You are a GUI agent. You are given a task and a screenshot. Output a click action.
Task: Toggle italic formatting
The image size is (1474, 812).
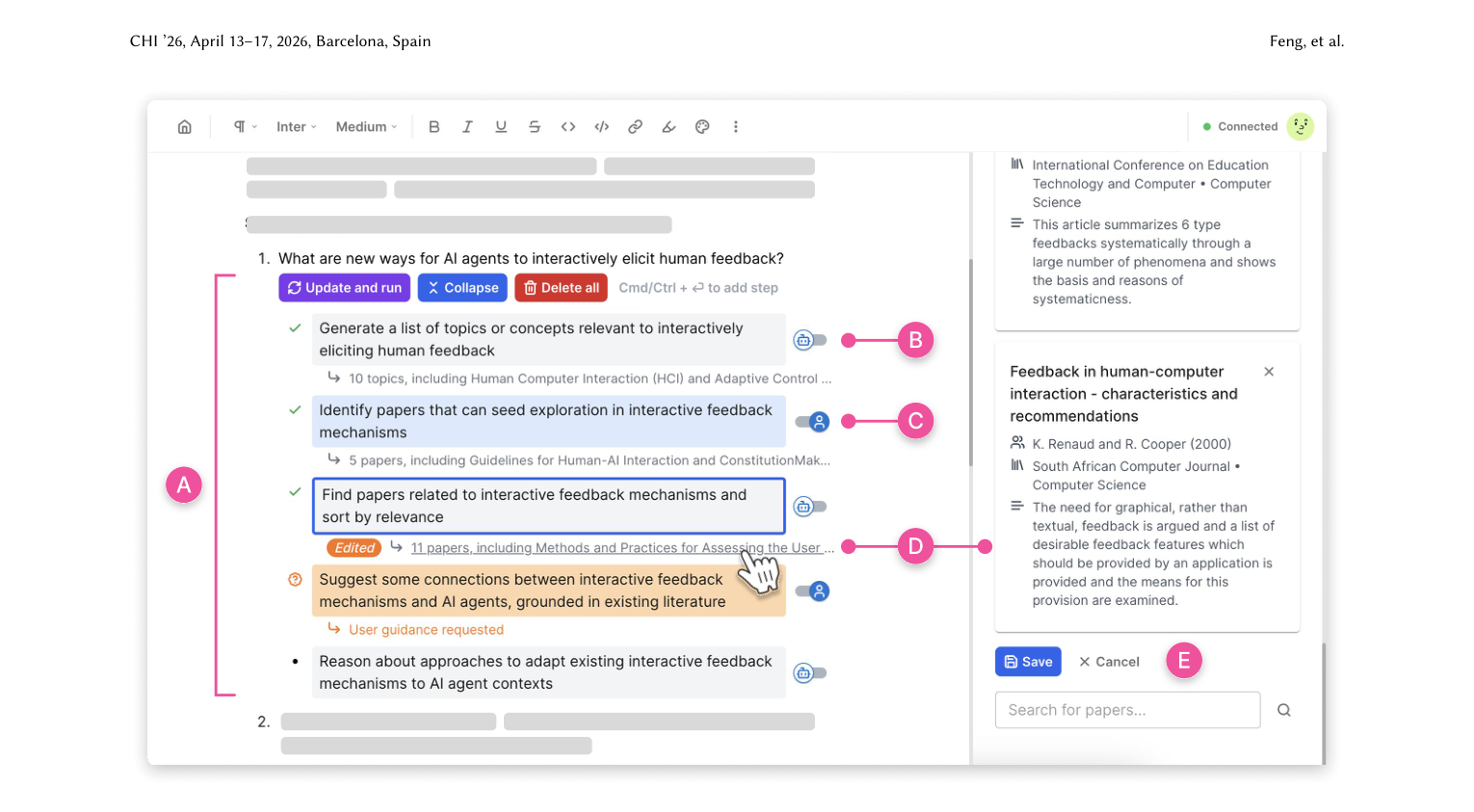tap(467, 127)
